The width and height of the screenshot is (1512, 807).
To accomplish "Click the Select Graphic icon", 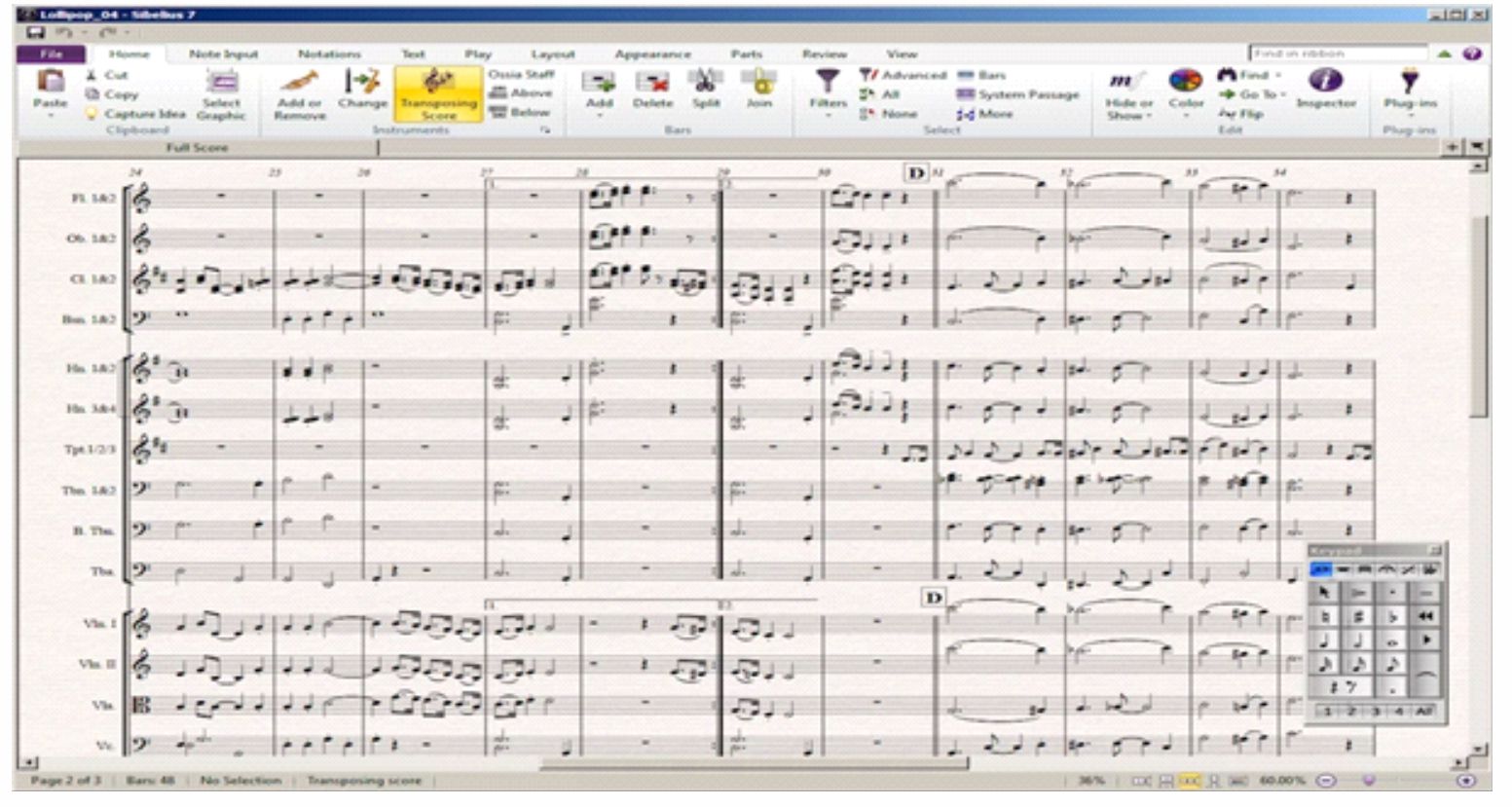I will (221, 94).
